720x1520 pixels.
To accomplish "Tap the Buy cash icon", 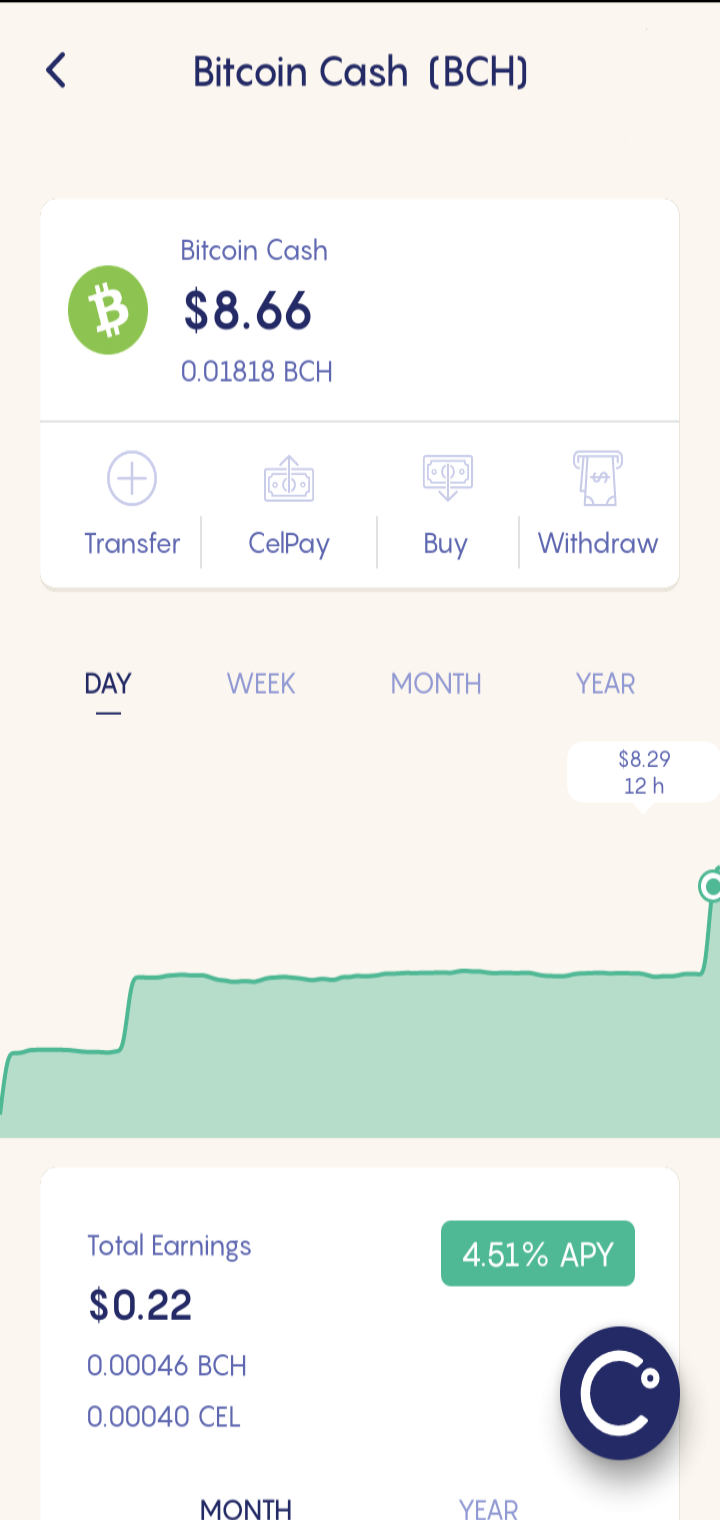I will (447, 478).
